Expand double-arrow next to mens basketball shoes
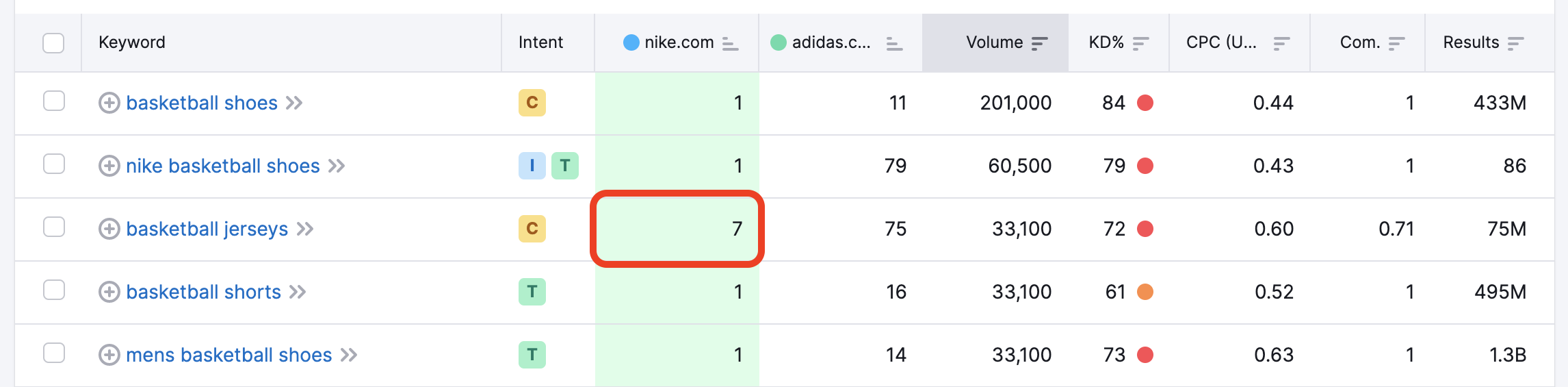The width and height of the screenshot is (1568, 387). tap(349, 355)
